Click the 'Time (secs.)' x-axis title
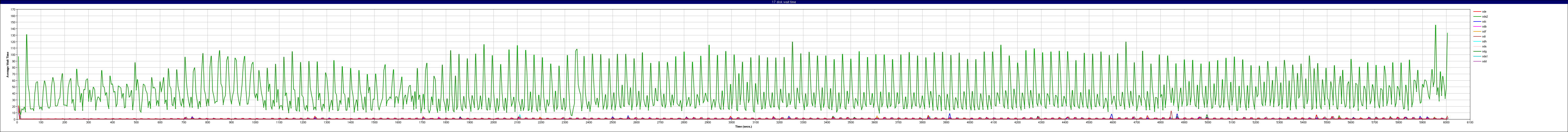Screen dimensions: 1568x132 [743, 126]
